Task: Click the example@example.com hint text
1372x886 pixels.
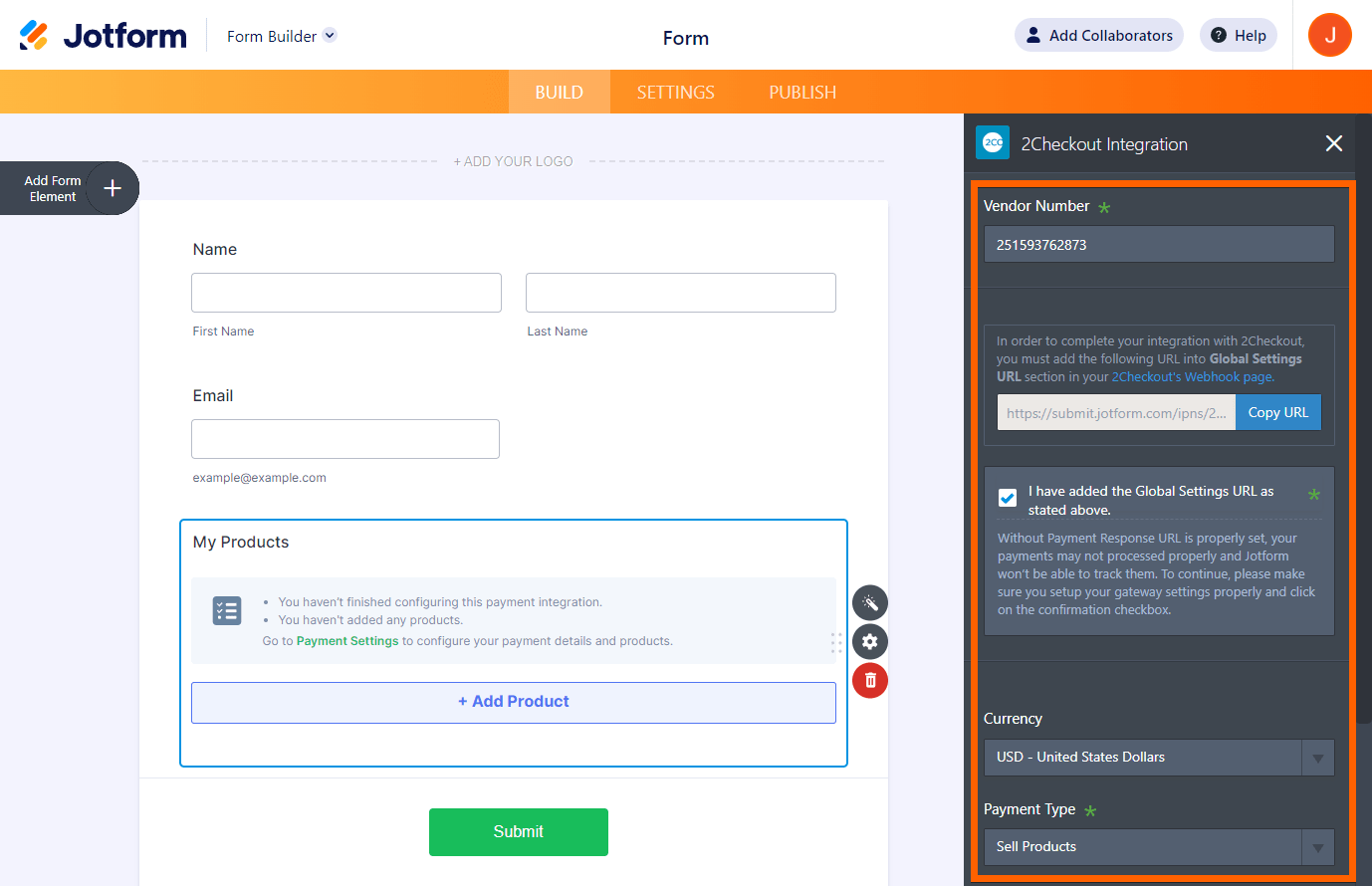Action: coord(260,478)
